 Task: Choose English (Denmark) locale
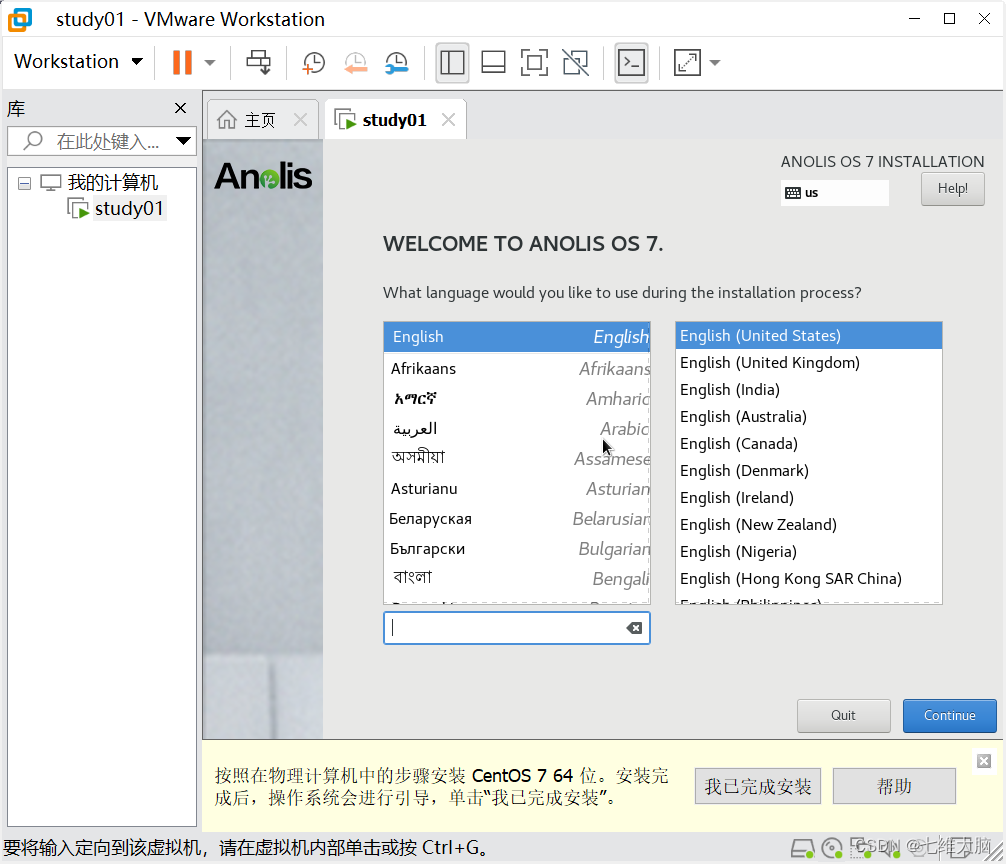coord(808,470)
